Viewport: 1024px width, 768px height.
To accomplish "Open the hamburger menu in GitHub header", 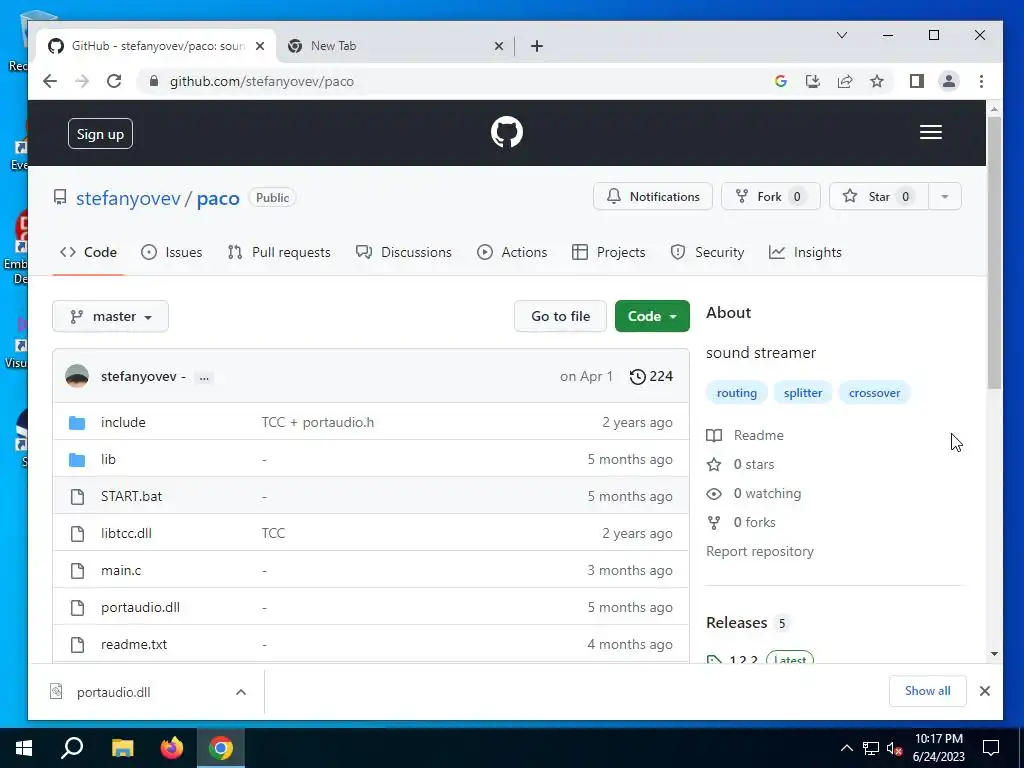I will pos(931,133).
